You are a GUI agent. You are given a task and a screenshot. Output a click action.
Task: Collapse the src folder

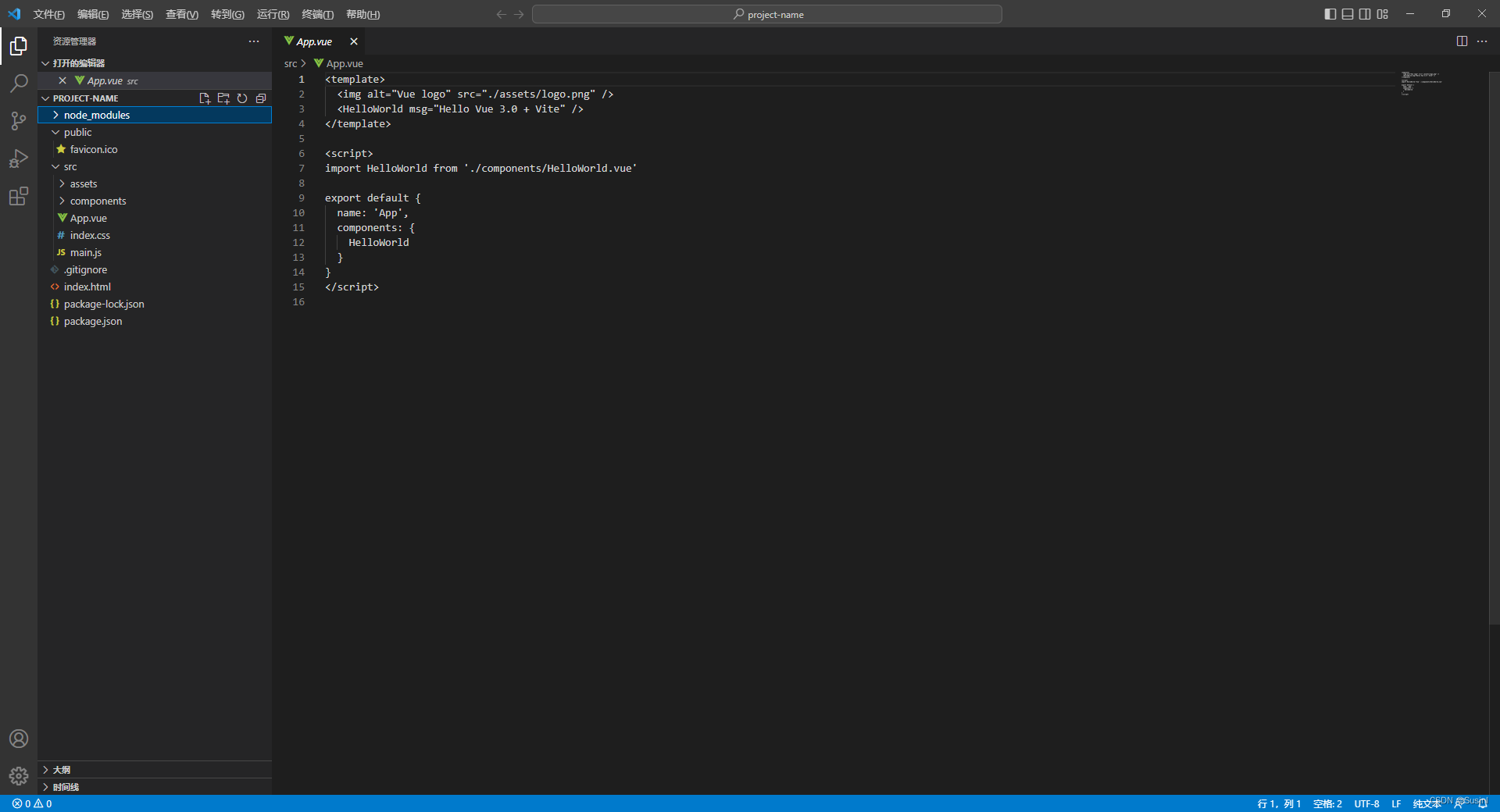[155, 166]
